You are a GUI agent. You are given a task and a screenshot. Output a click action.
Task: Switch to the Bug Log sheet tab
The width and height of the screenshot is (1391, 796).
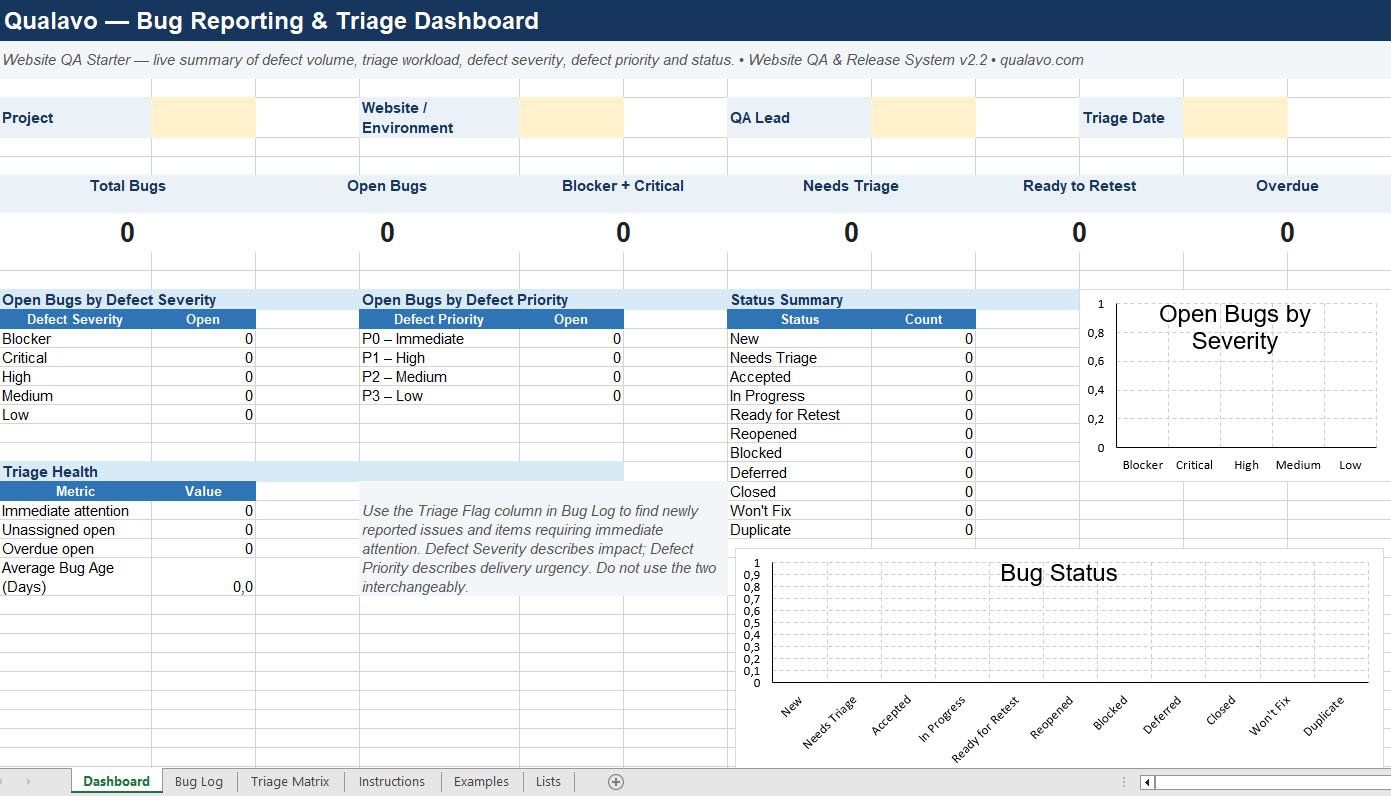pyautogui.click(x=199, y=782)
